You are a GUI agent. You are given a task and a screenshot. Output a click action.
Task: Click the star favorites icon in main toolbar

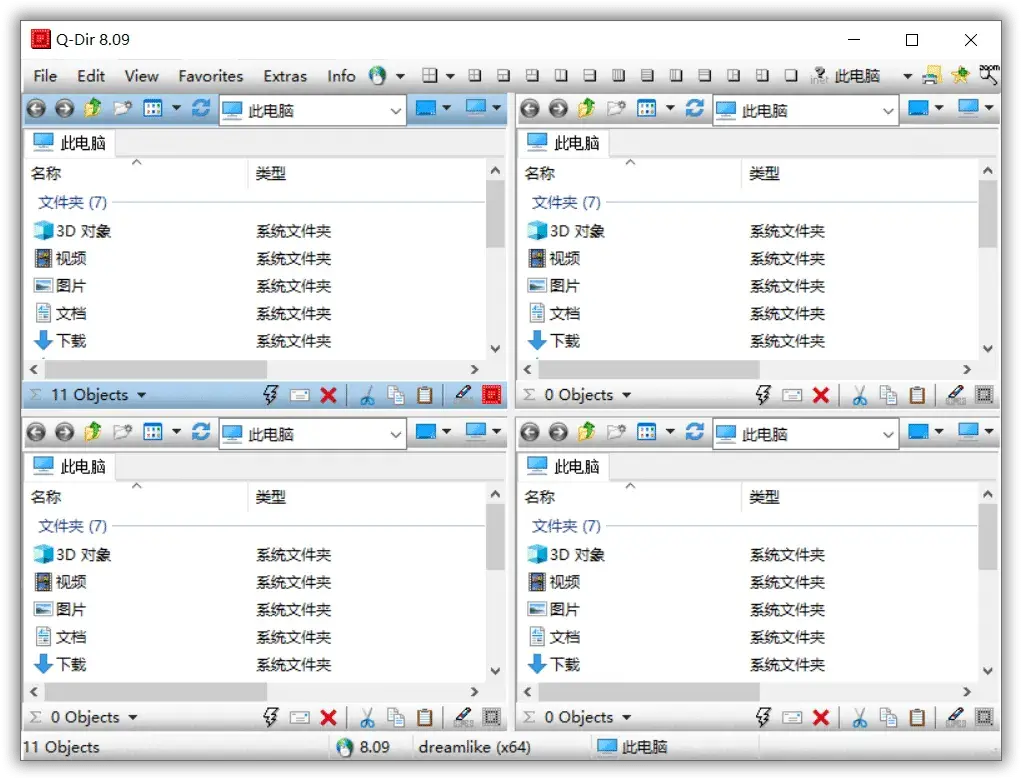(x=960, y=76)
